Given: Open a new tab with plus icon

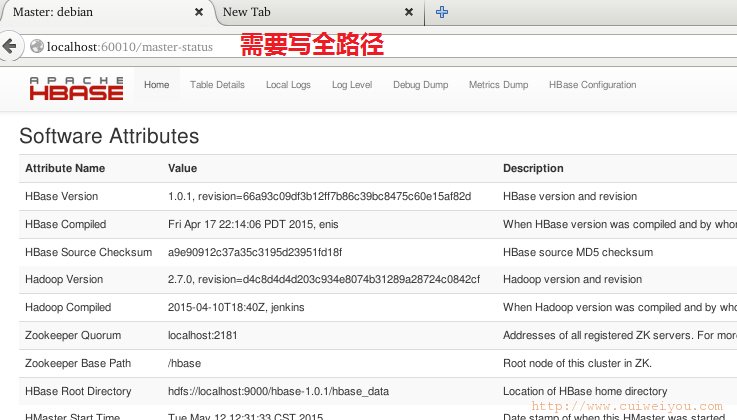Looking at the screenshot, I should click(x=441, y=12).
